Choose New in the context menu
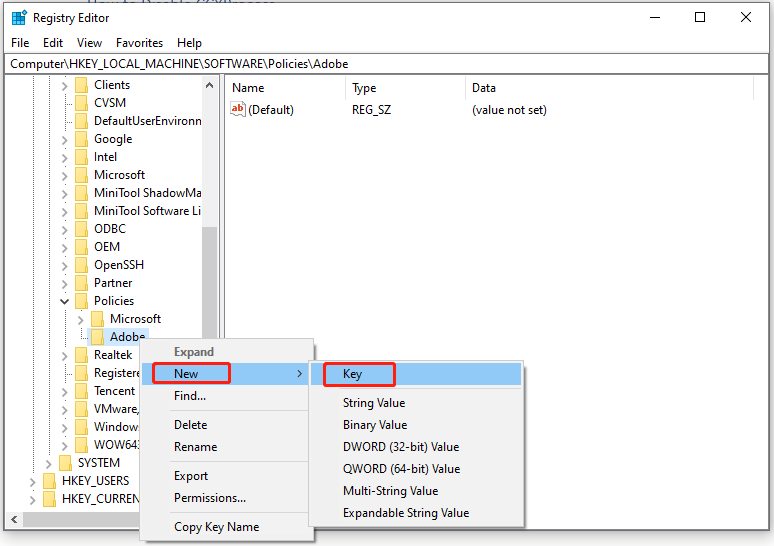 [225, 374]
